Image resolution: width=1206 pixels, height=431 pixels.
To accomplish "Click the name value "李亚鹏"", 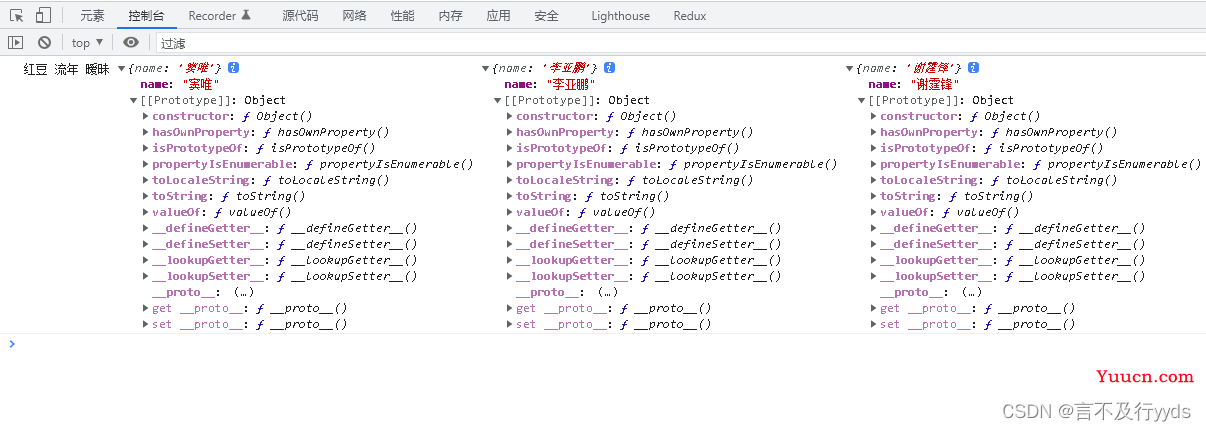I will (x=572, y=84).
